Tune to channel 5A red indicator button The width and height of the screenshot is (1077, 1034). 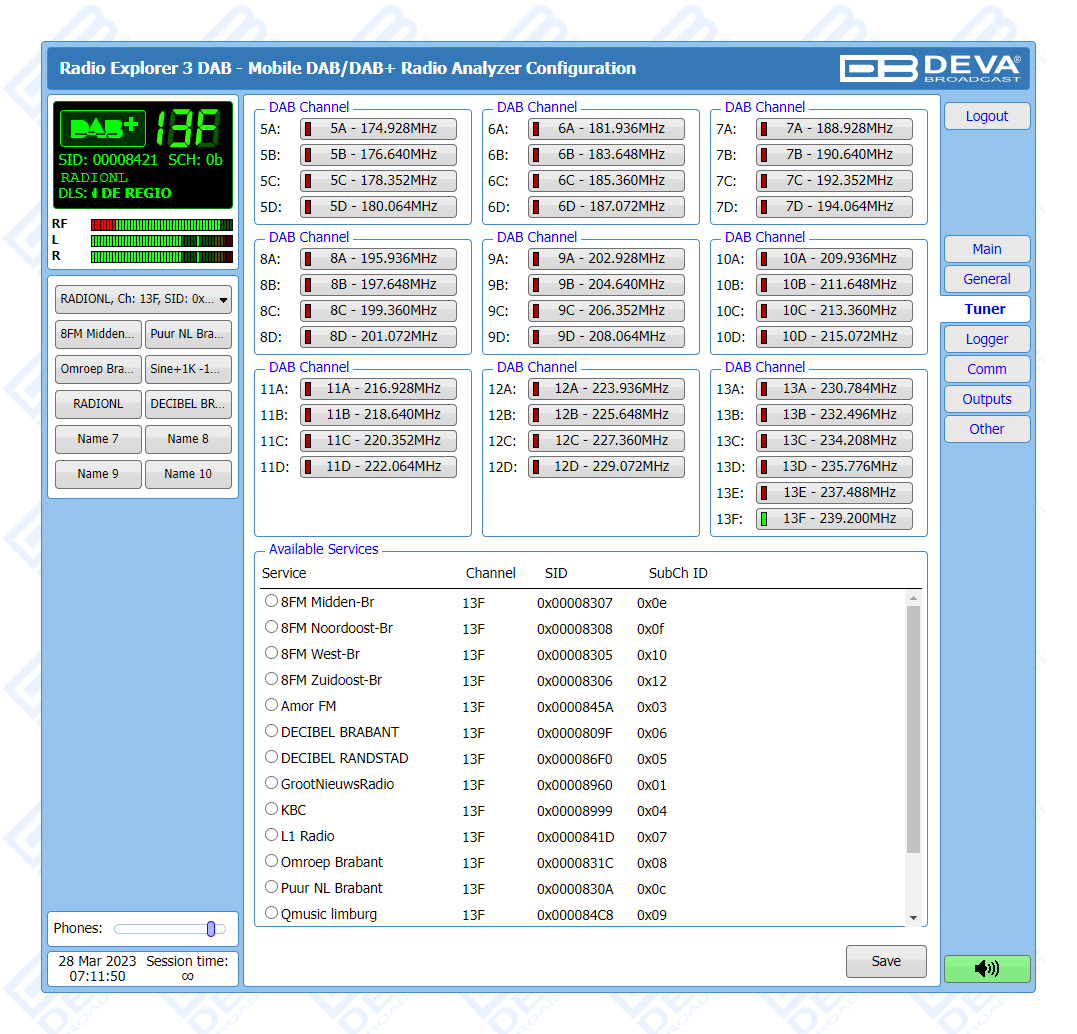[x=378, y=129]
